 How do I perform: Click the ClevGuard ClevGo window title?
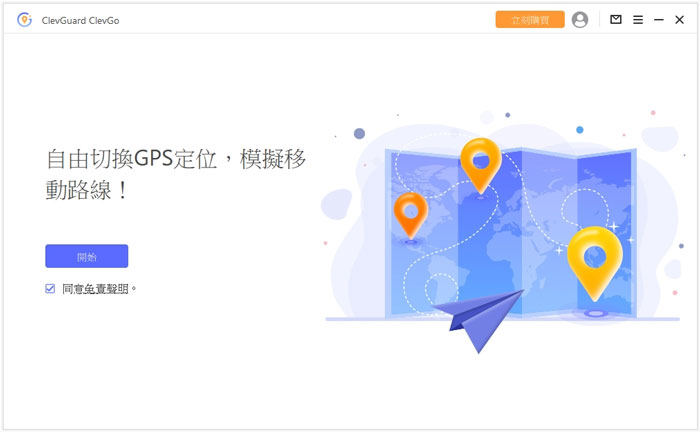pos(87,20)
